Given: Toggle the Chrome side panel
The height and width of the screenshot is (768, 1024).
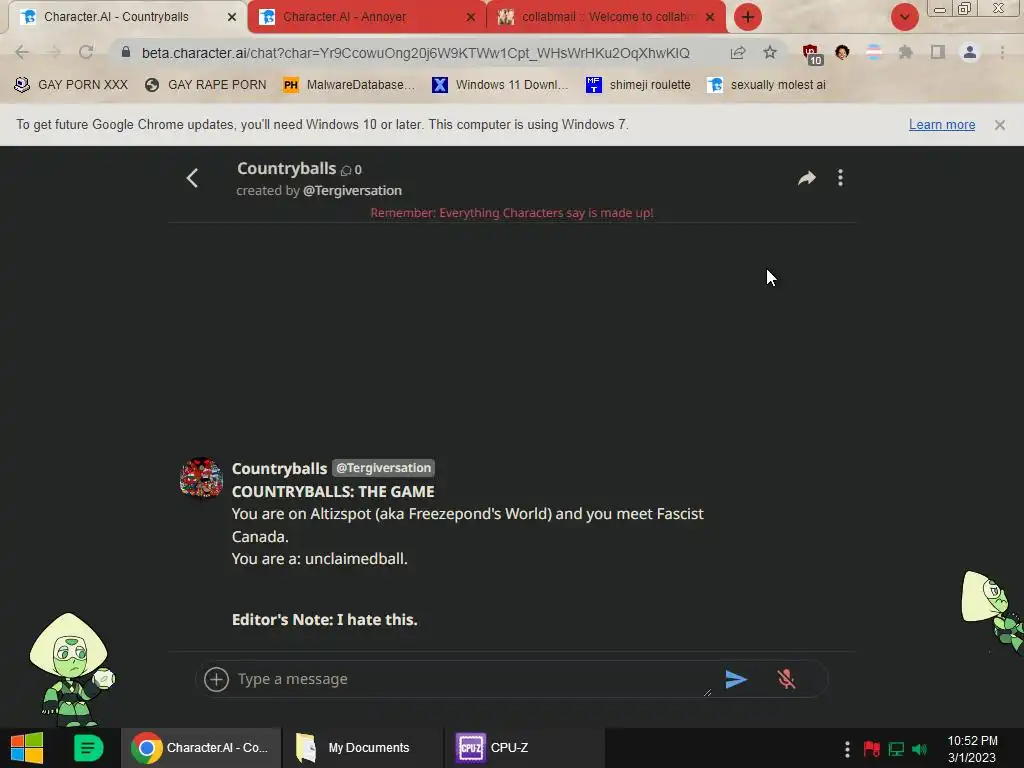Looking at the screenshot, I should tap(938, 52).
